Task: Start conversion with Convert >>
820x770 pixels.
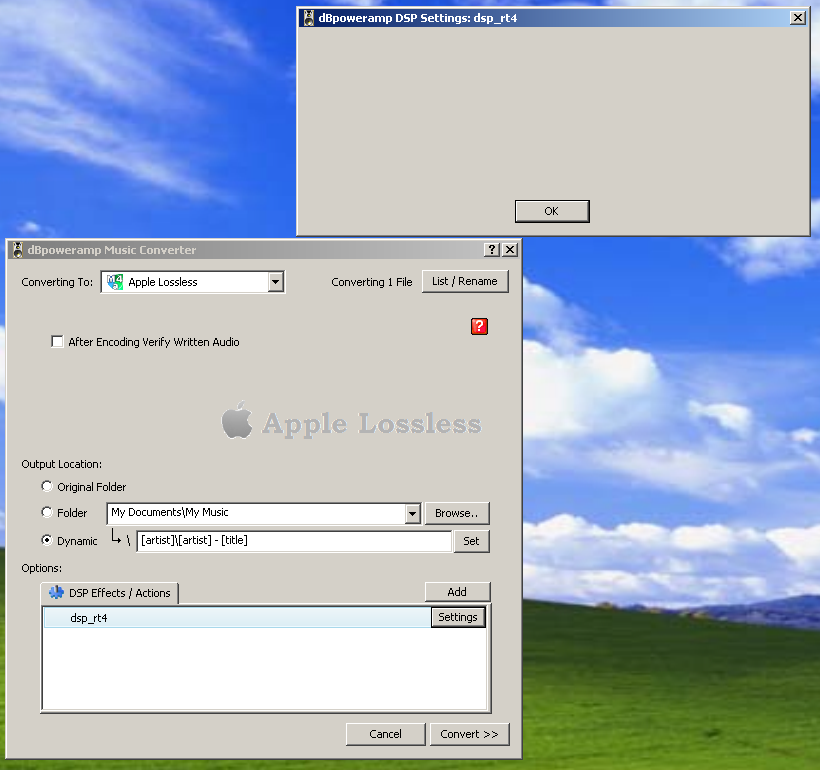Action: pyautogui.click(x=469, y=734)
